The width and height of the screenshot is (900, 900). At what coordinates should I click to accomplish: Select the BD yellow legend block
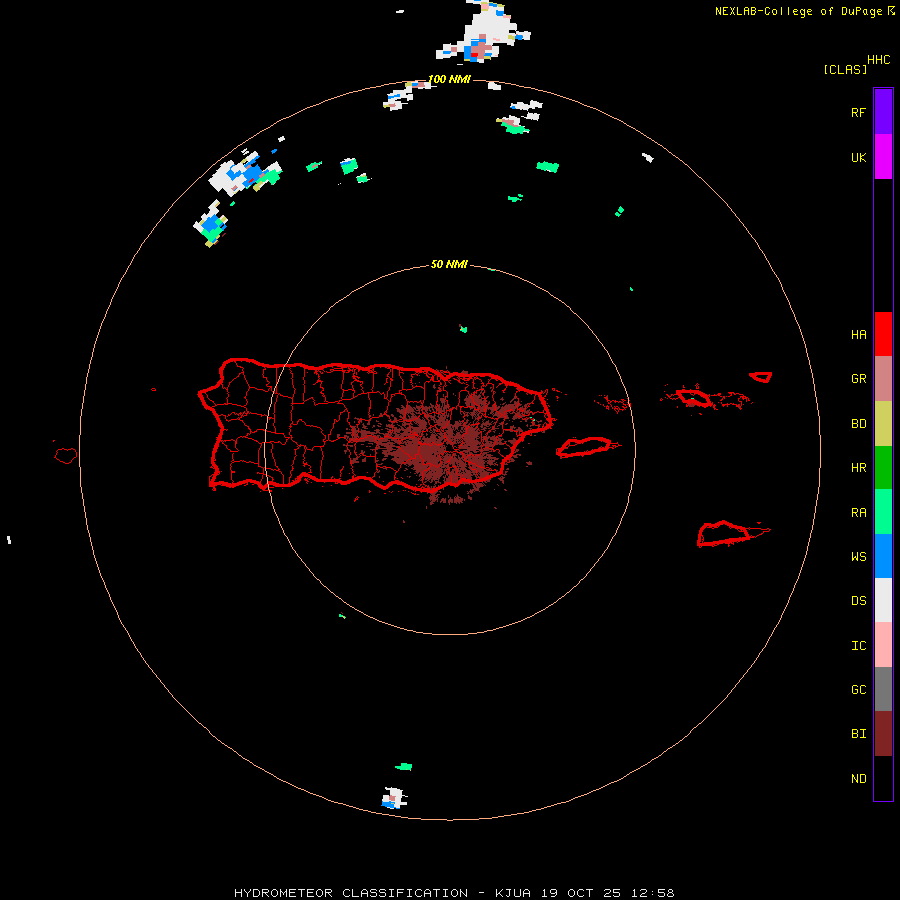point(883,423)
